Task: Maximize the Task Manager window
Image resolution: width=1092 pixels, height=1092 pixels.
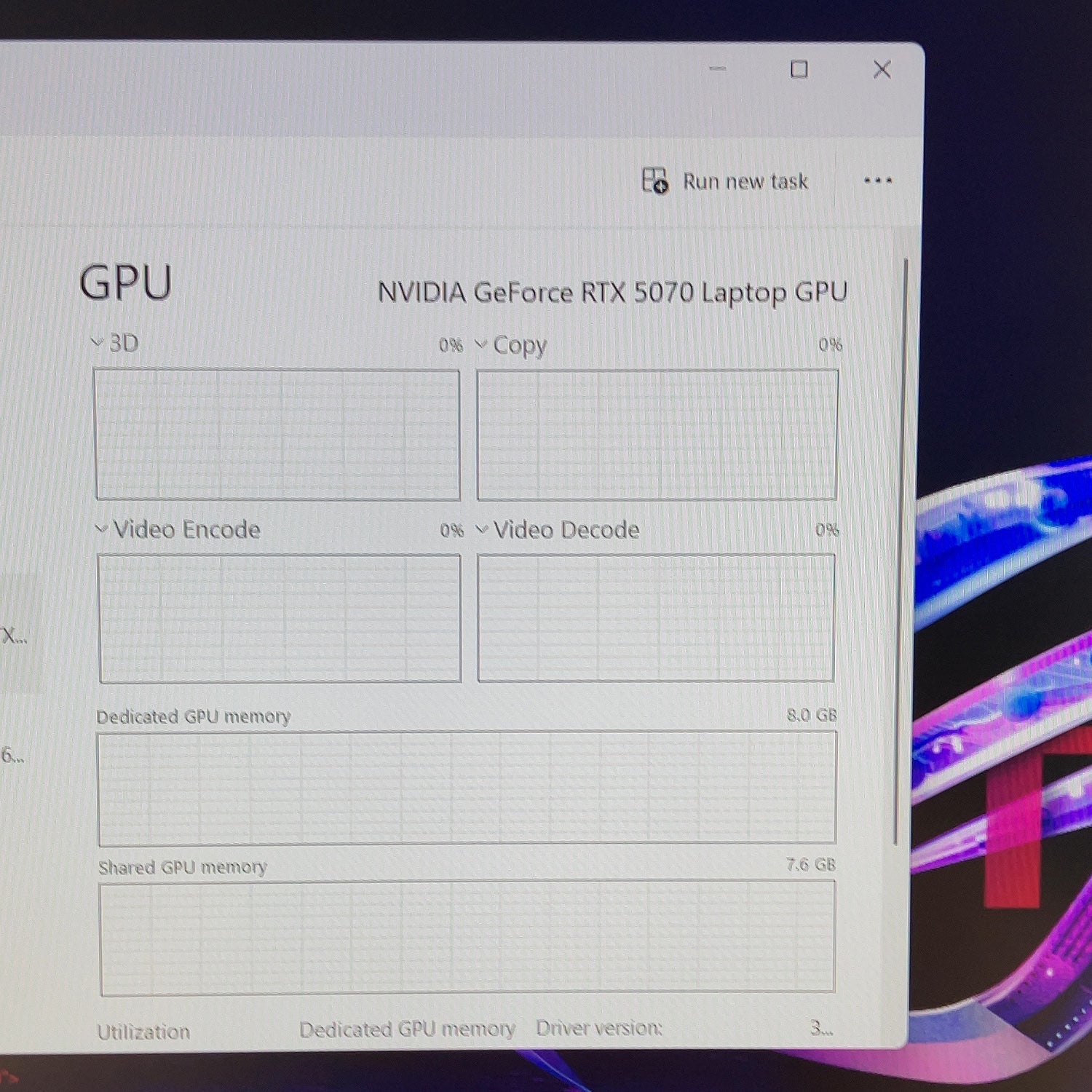Action: [x=799, y=69]
